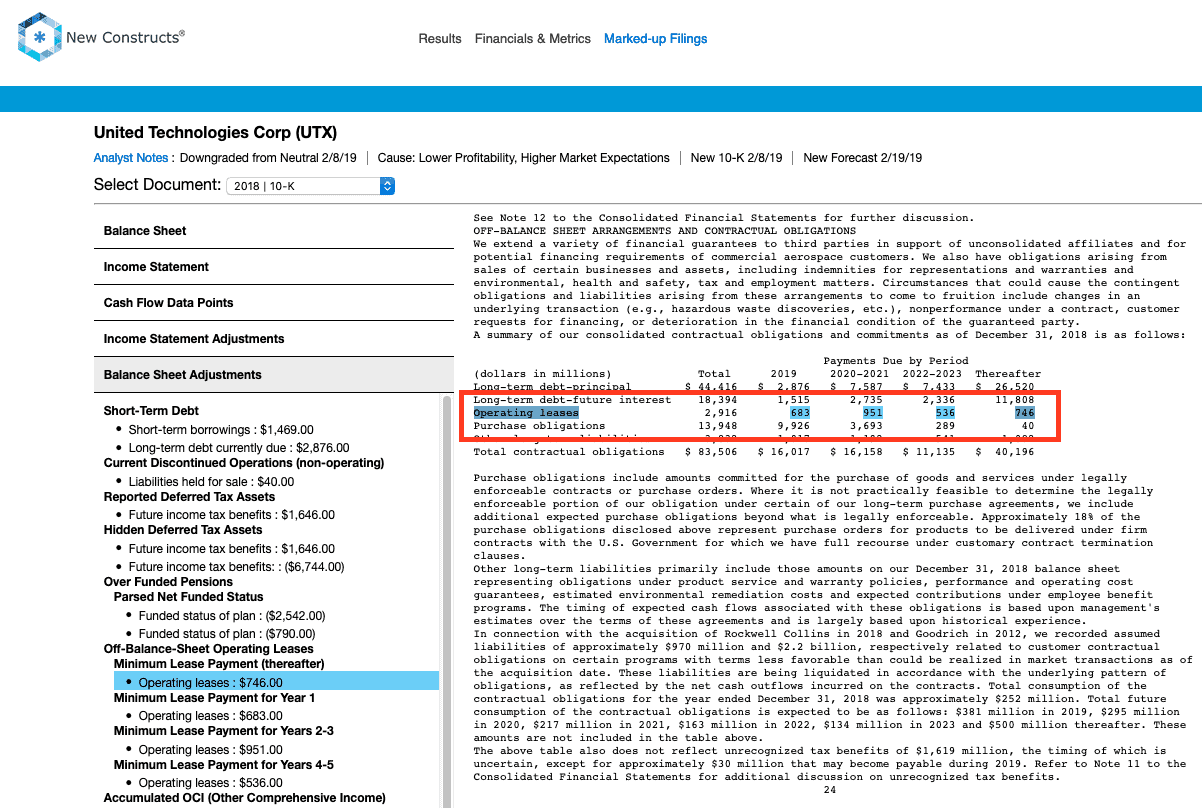Click Off-Balance-Sheet Operating Leases heading
1202x808 pixels.
tap(208, 649)
